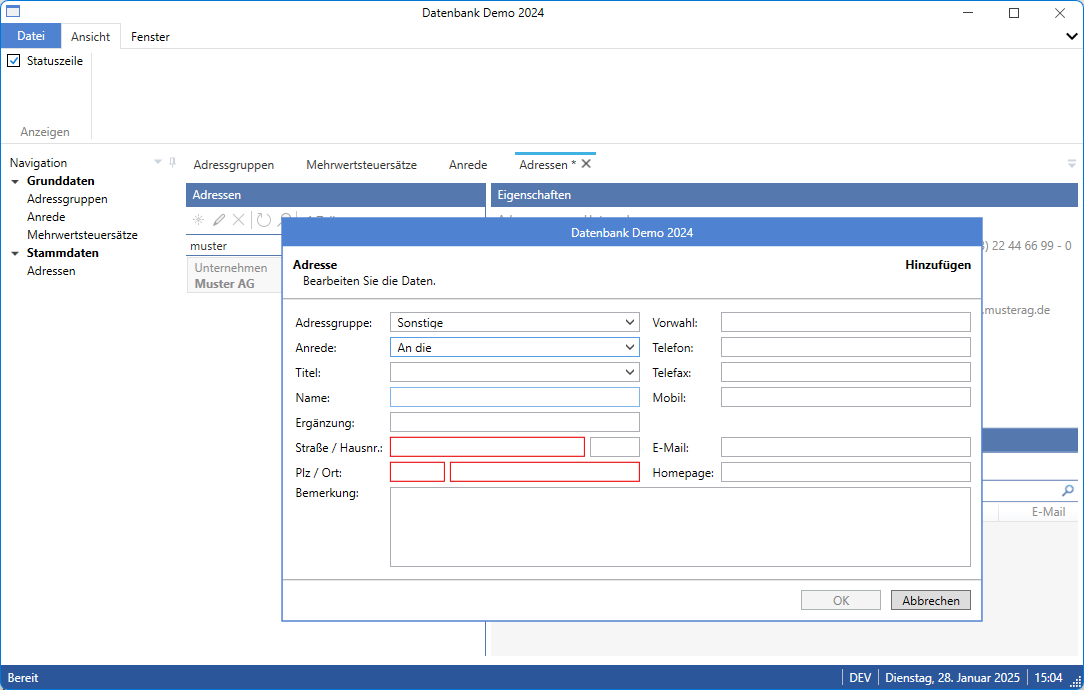Image resolution: width=1084 pixels, height=690 pixels.
Task: Click the 'Anzeigen' ribbon group label
Action: pos(45,132)
